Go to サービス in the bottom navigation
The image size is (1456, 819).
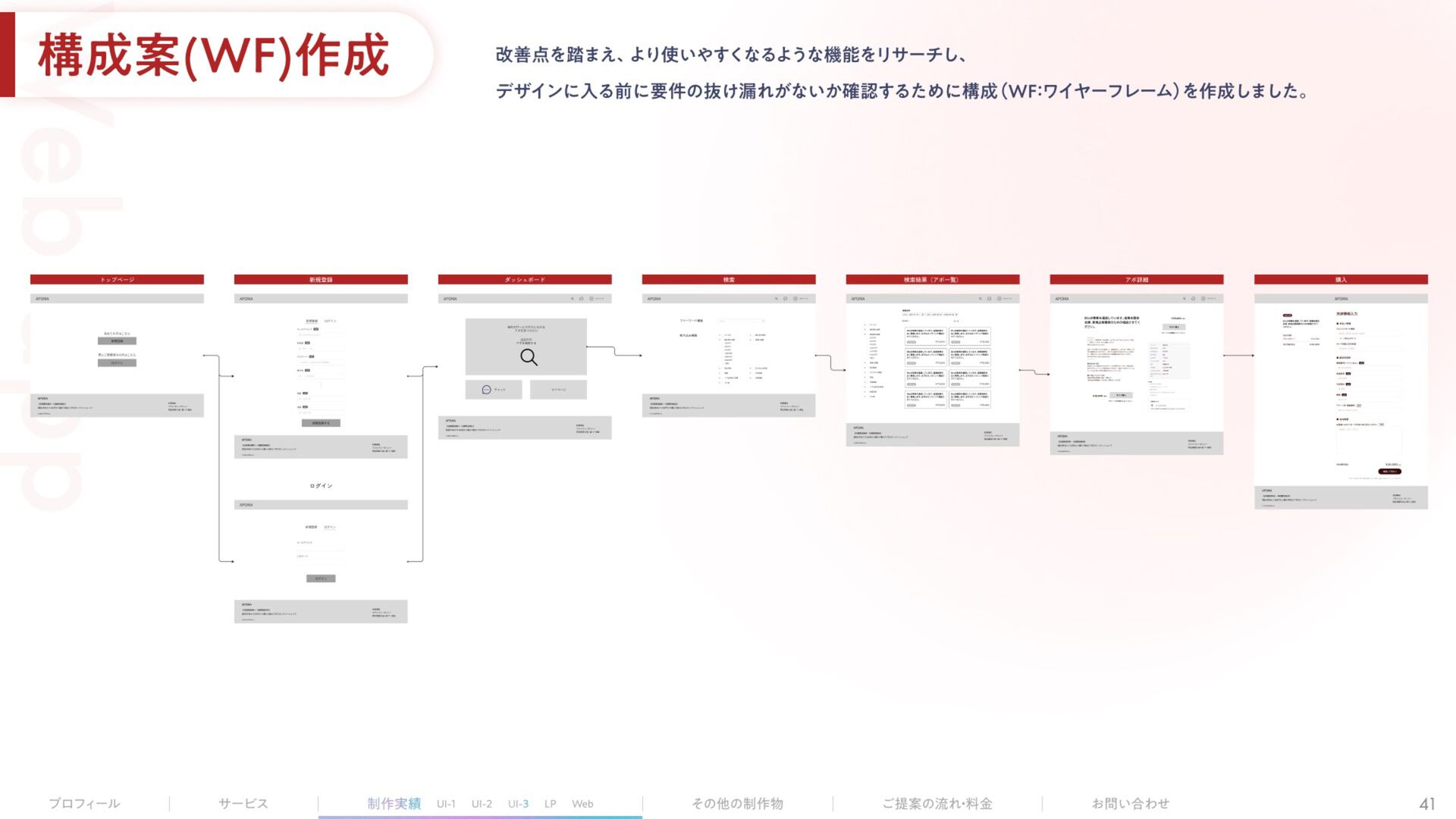243,803
